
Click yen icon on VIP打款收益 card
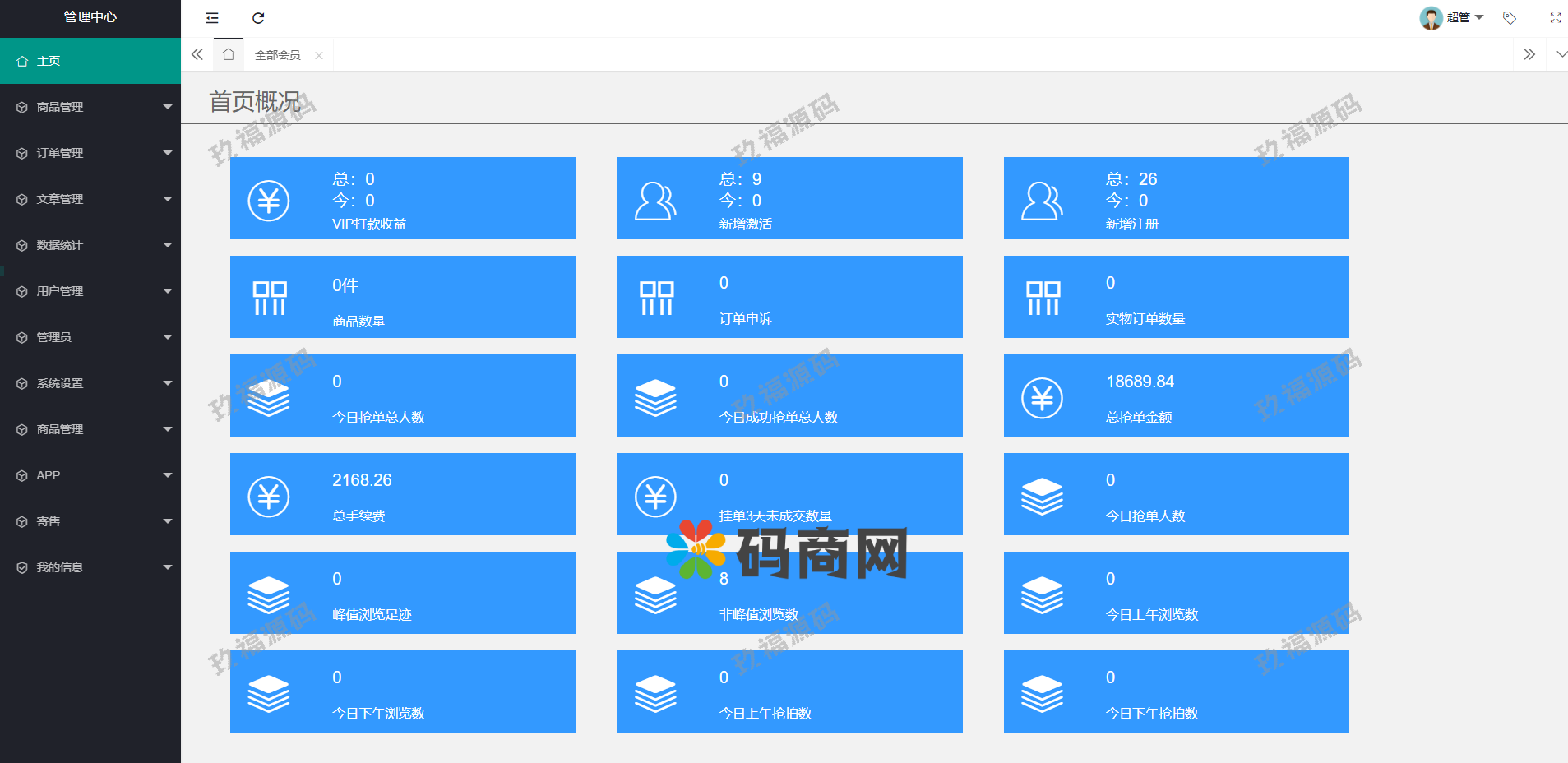pos(269,201)
